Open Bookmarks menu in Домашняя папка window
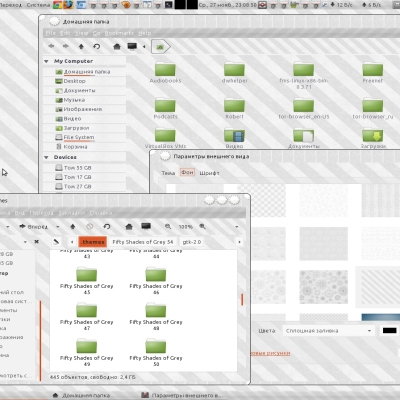400x400 pixels. point(119,33)
